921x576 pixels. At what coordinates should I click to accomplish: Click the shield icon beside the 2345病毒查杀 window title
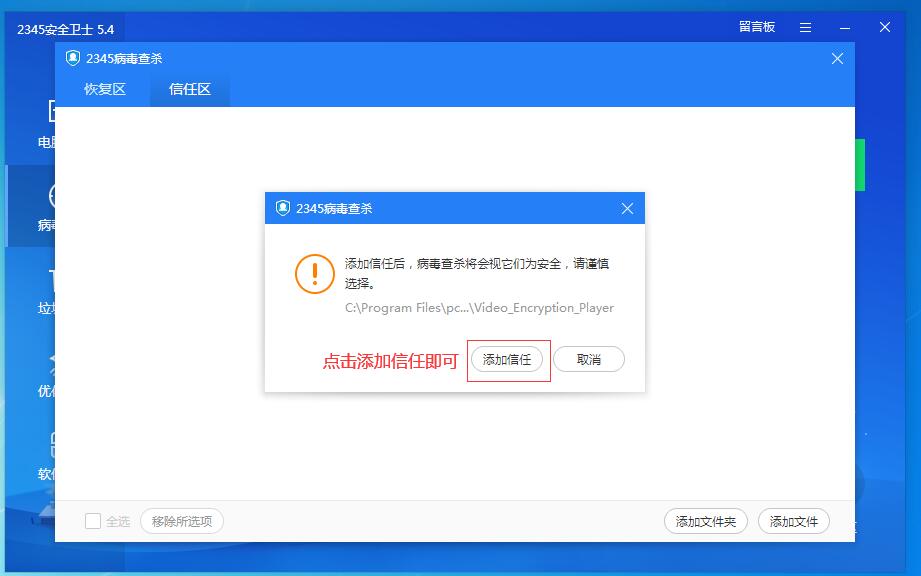[x=73, y=58]
